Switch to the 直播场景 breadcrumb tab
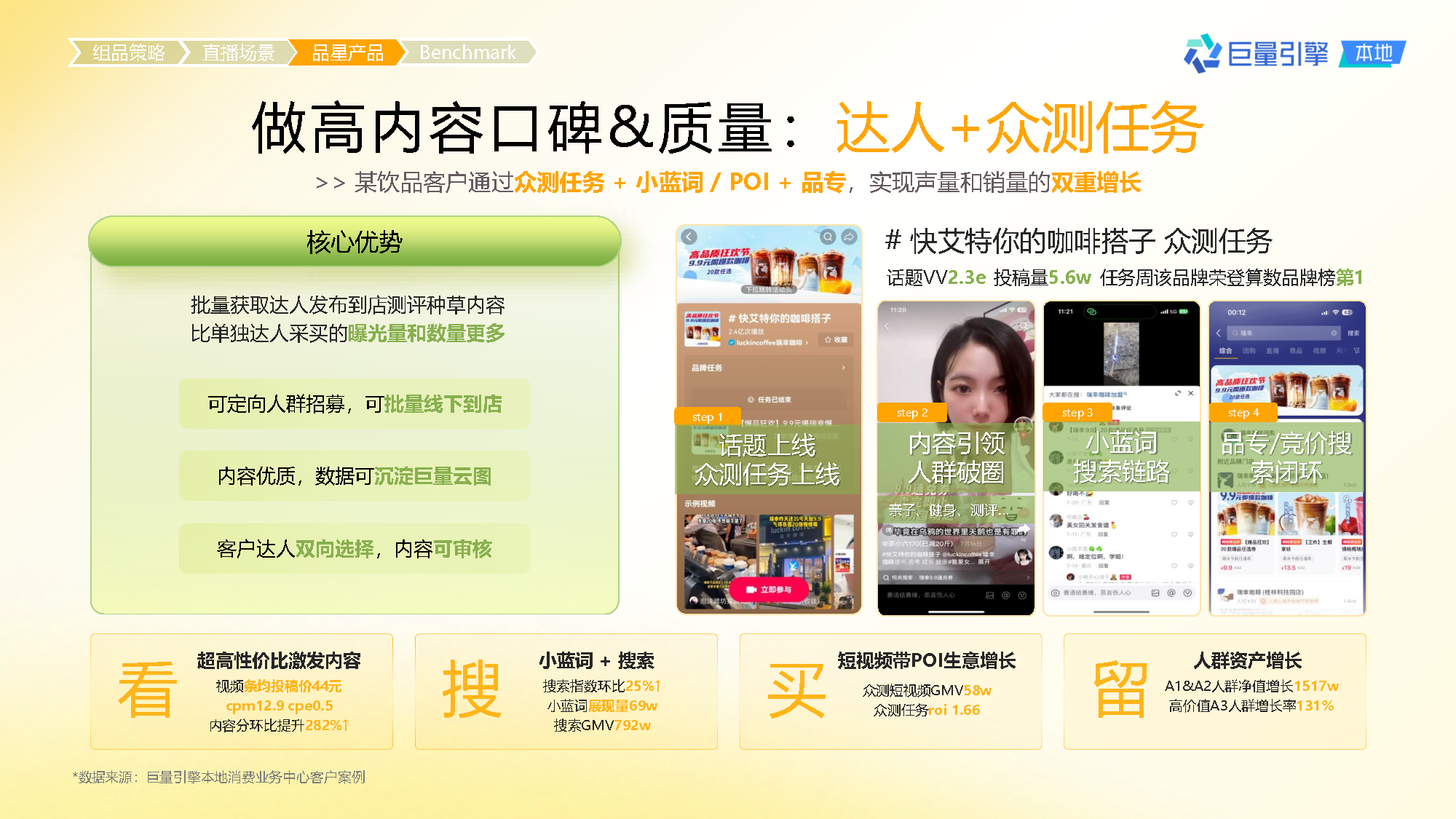This screenshot has width=1456, height=819. (238, 53)
